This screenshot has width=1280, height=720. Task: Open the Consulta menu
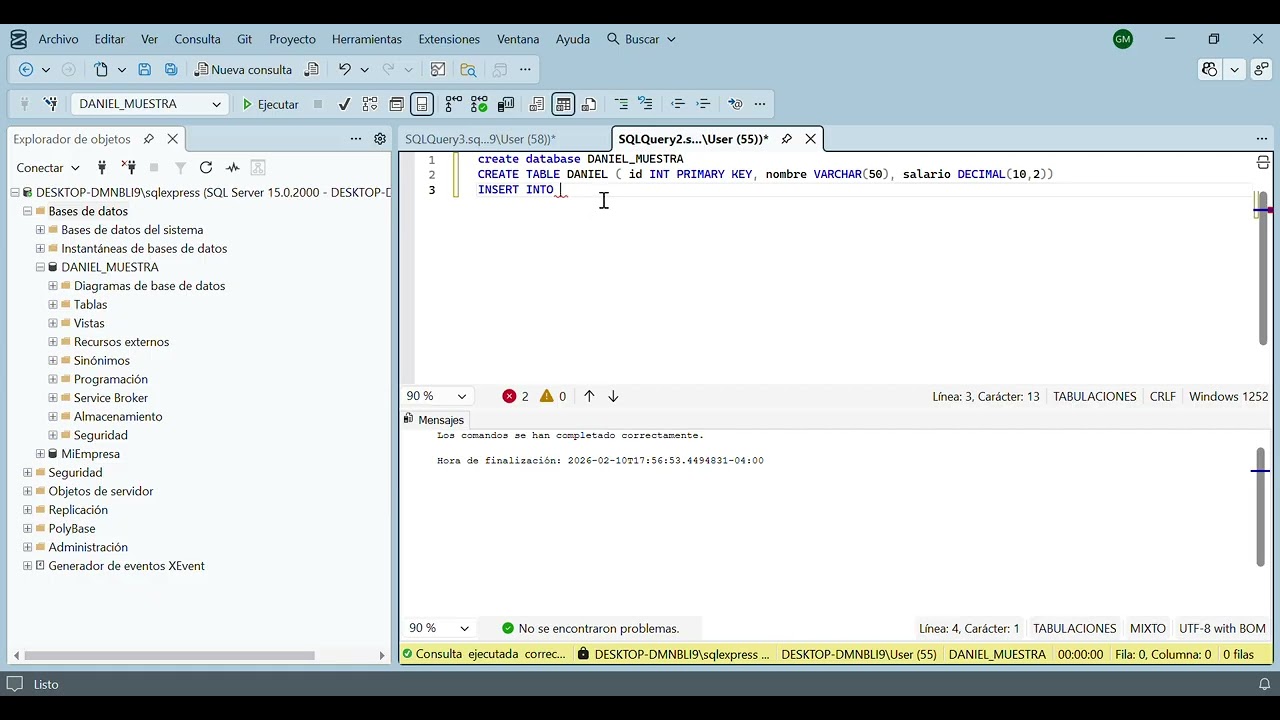(x=197, y=39)
